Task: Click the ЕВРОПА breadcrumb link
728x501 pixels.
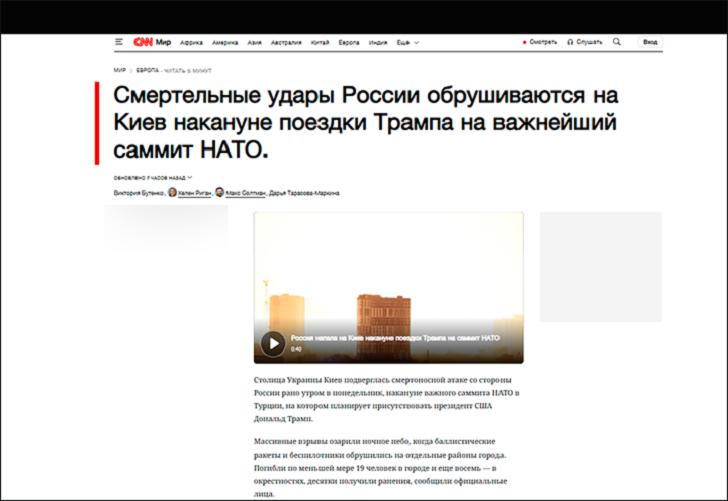Action: pos(148,71)
